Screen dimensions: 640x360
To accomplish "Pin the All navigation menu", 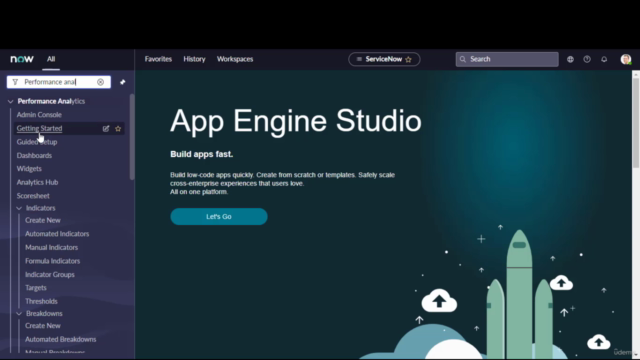I will click(x=122, y=82).
